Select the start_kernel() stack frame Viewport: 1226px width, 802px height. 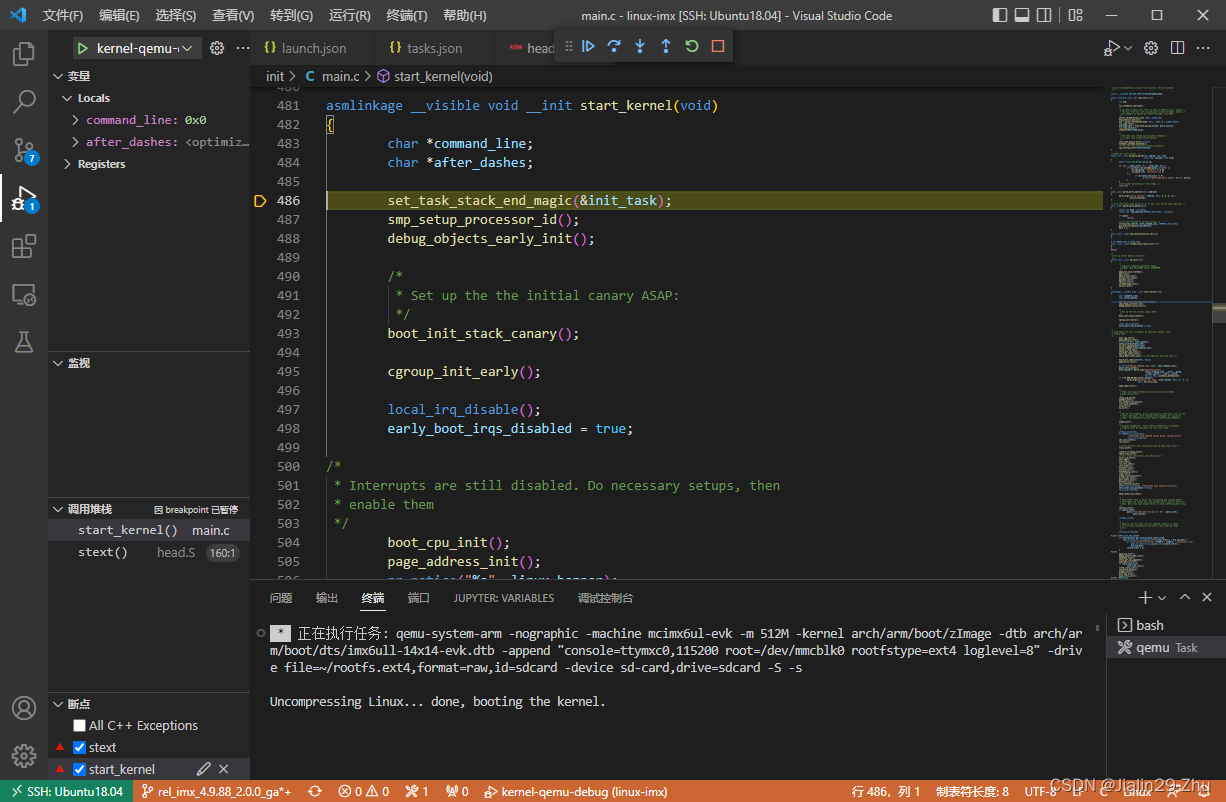[148, 530]
